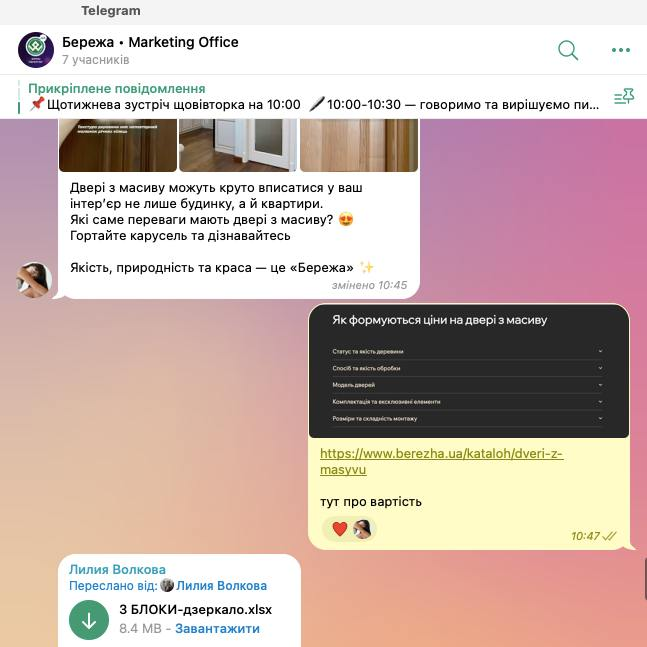Show pinned messages list icon
647x647 pixels.
tap(624, 97)
